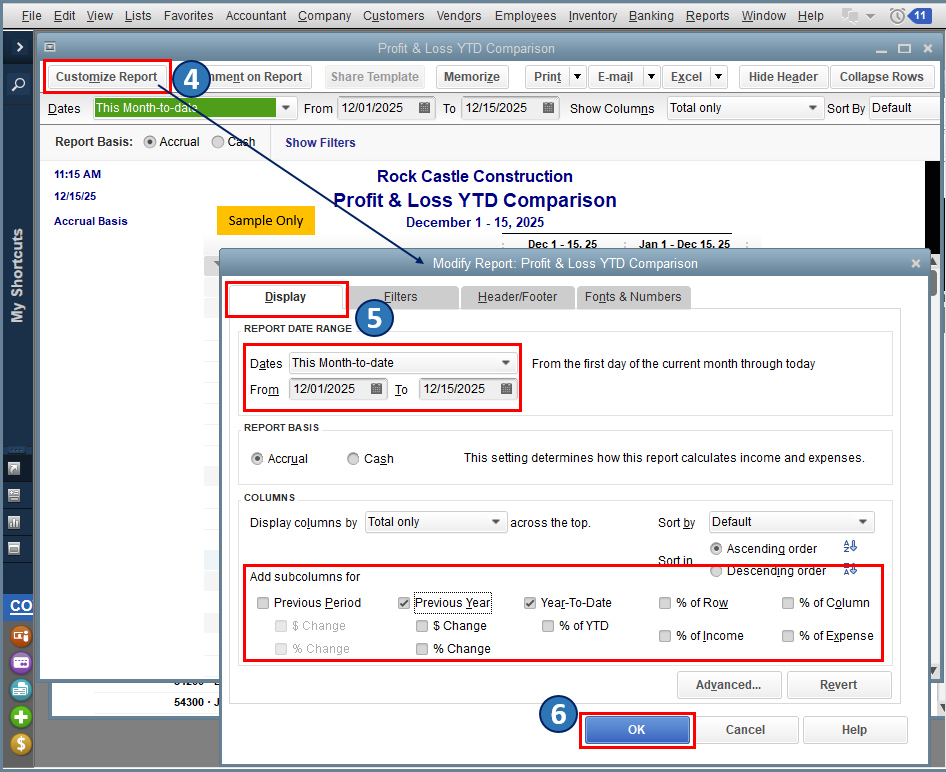Click the gold dollar sign icon
Viewport: 946px width, 772px height.
pos(21,744)
